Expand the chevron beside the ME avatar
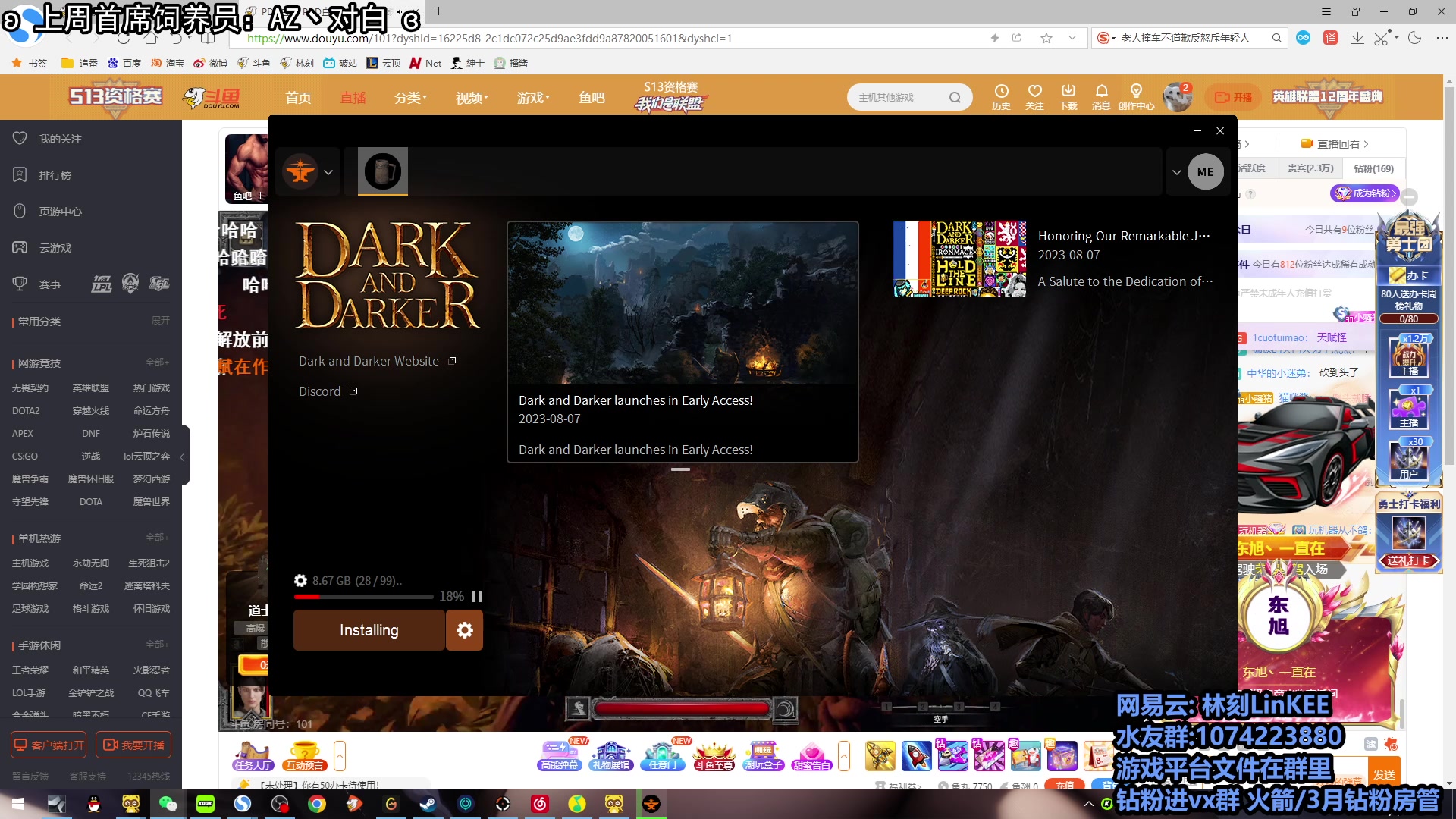1456x819 pixels. [x=1176, y=172]
